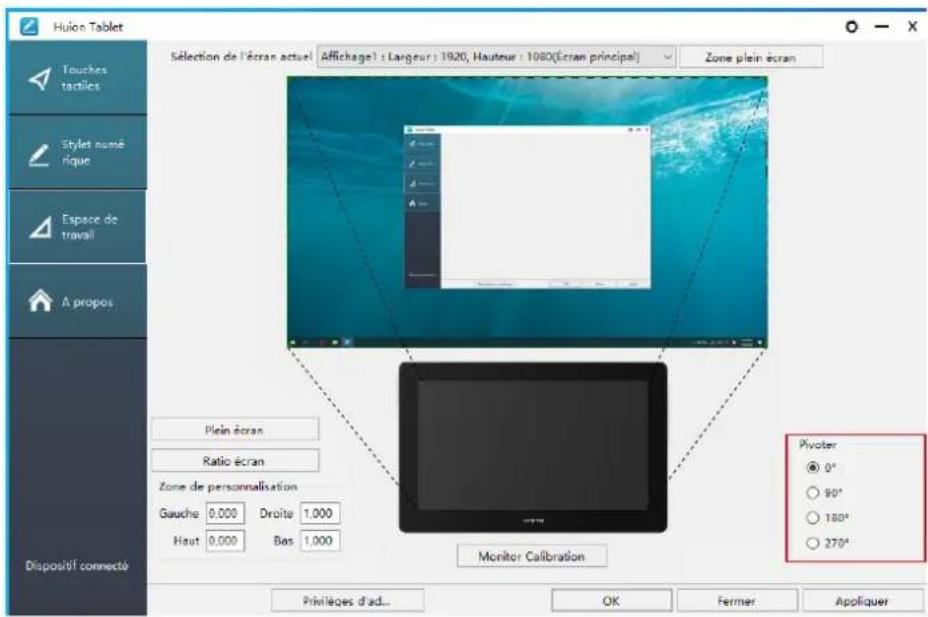This screenshot has height=617, width=928.
Task: Close the Huion Tablet window
Action: coord(913,27)
